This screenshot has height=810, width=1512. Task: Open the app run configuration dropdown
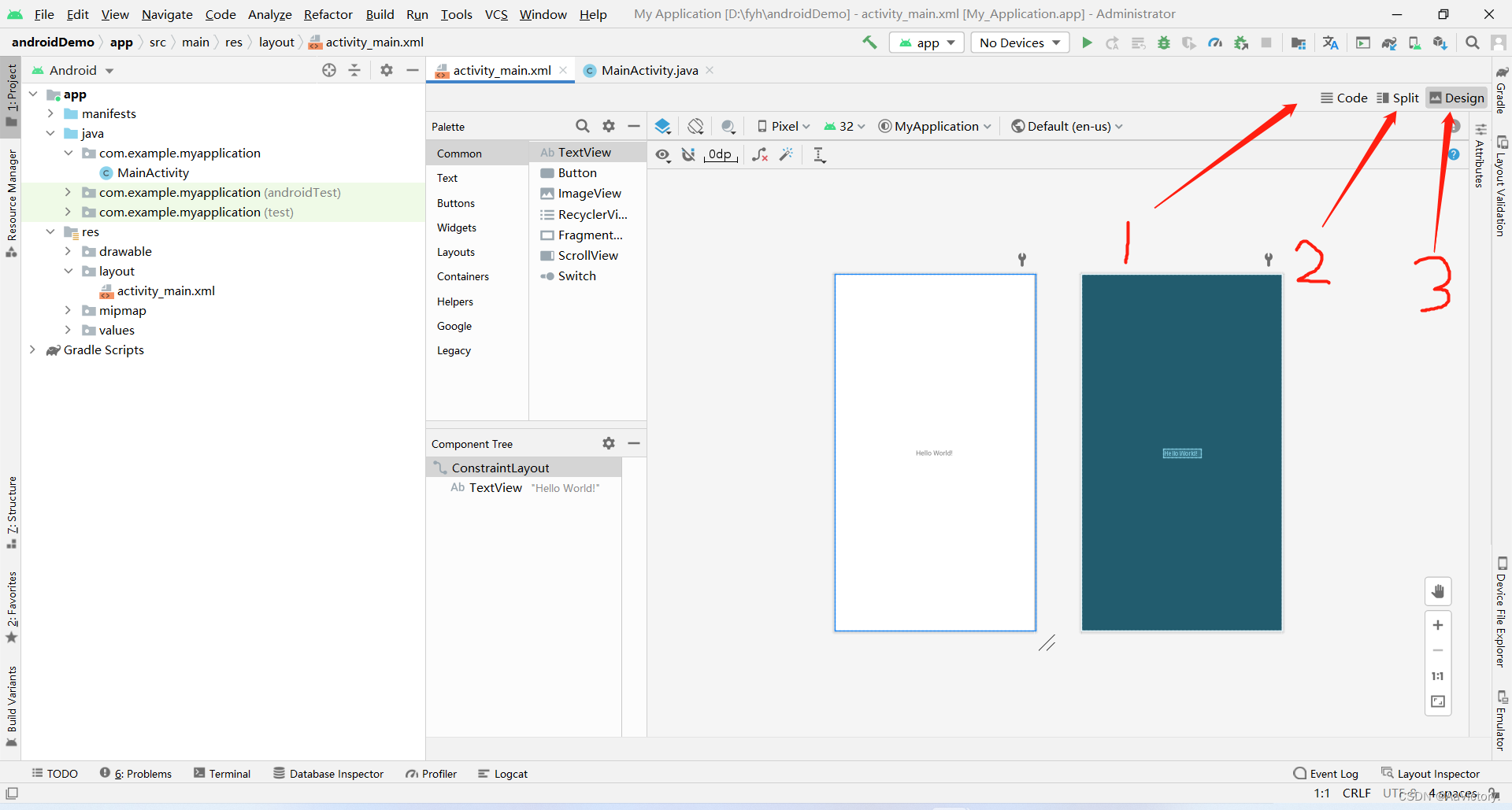[x=927, y=43]
